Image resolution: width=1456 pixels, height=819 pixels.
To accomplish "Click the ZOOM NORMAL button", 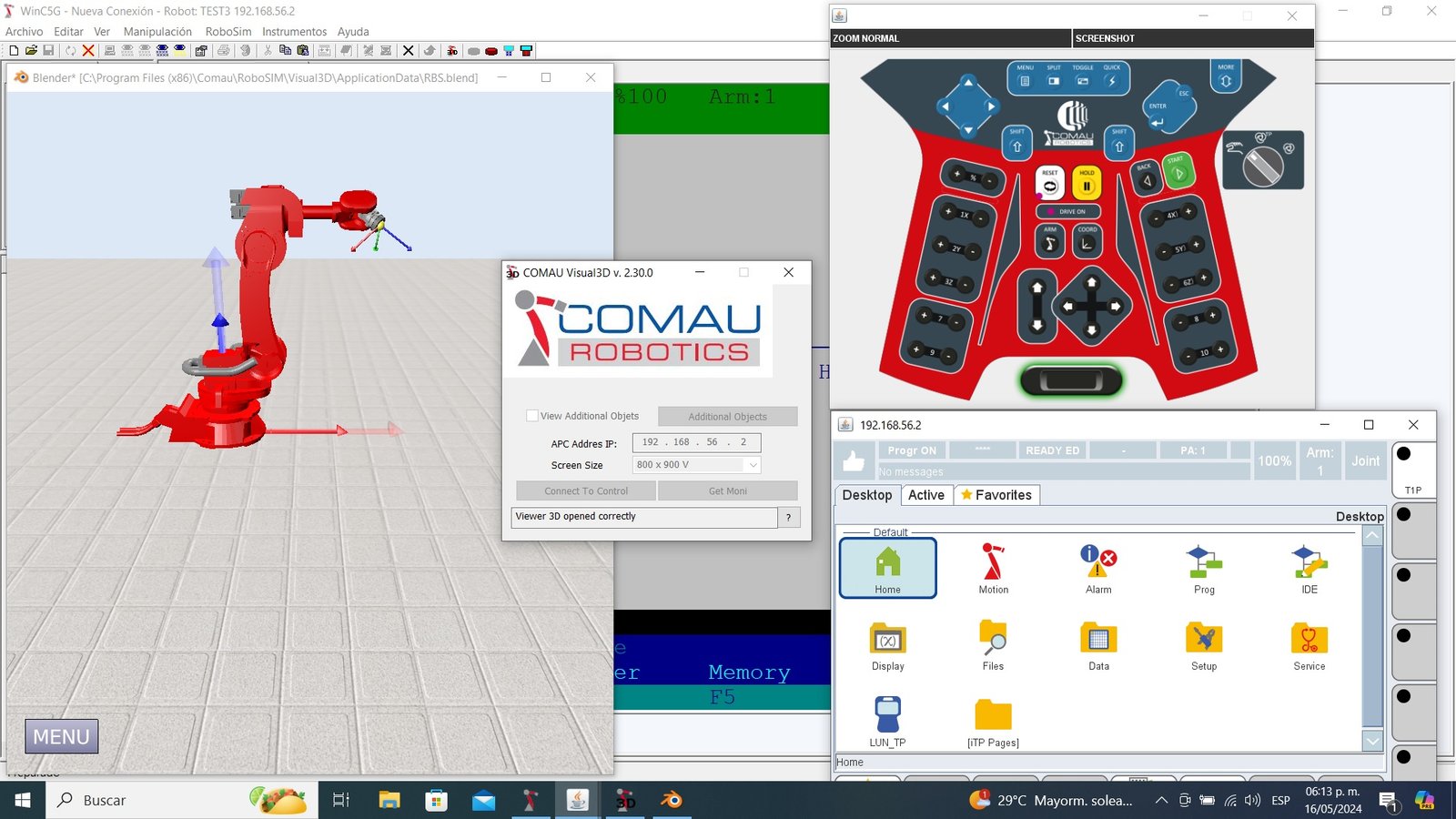I will [951, 38].
